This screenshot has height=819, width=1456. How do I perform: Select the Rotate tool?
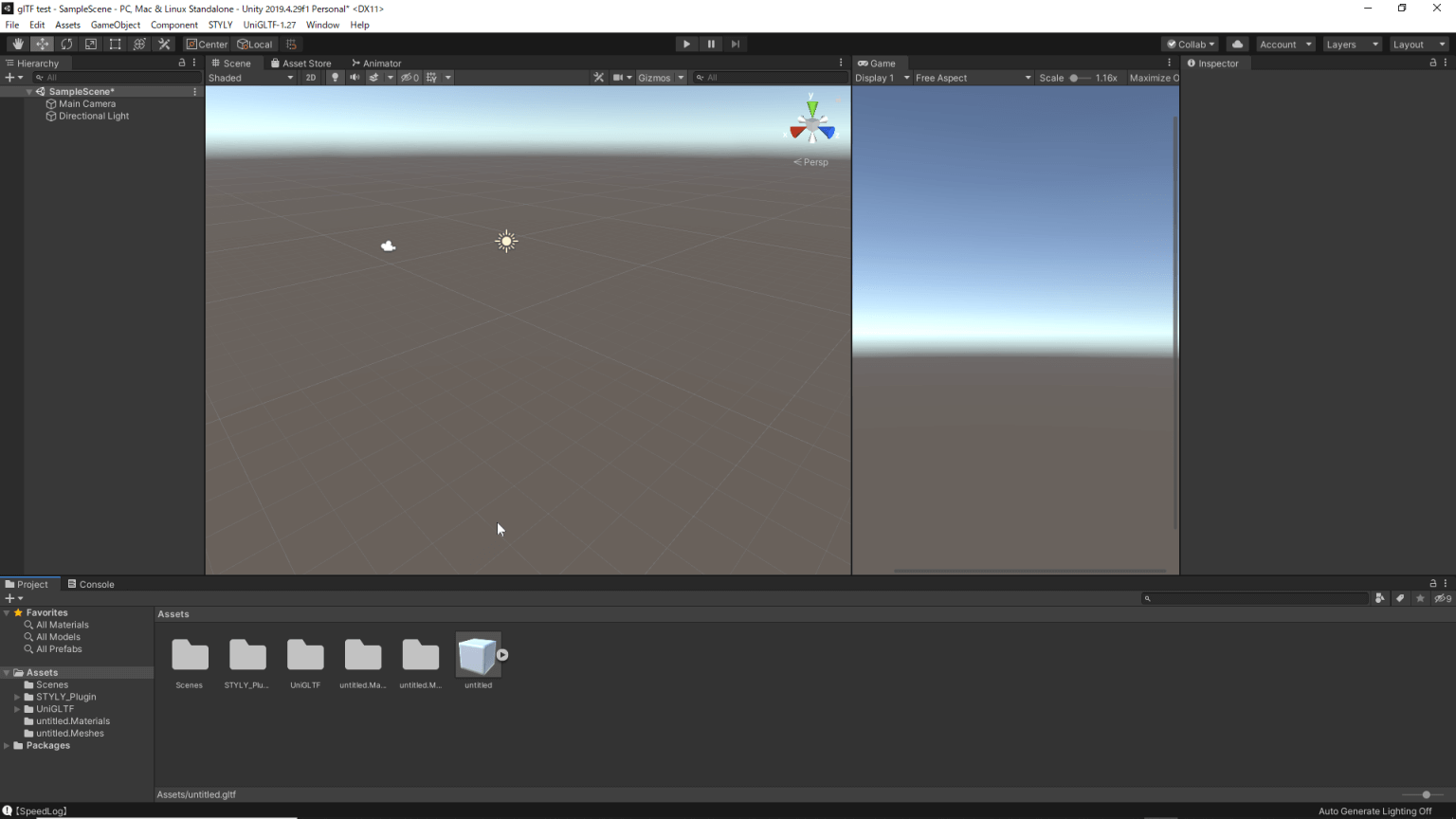pyautogui.click(x=66, y=44)
